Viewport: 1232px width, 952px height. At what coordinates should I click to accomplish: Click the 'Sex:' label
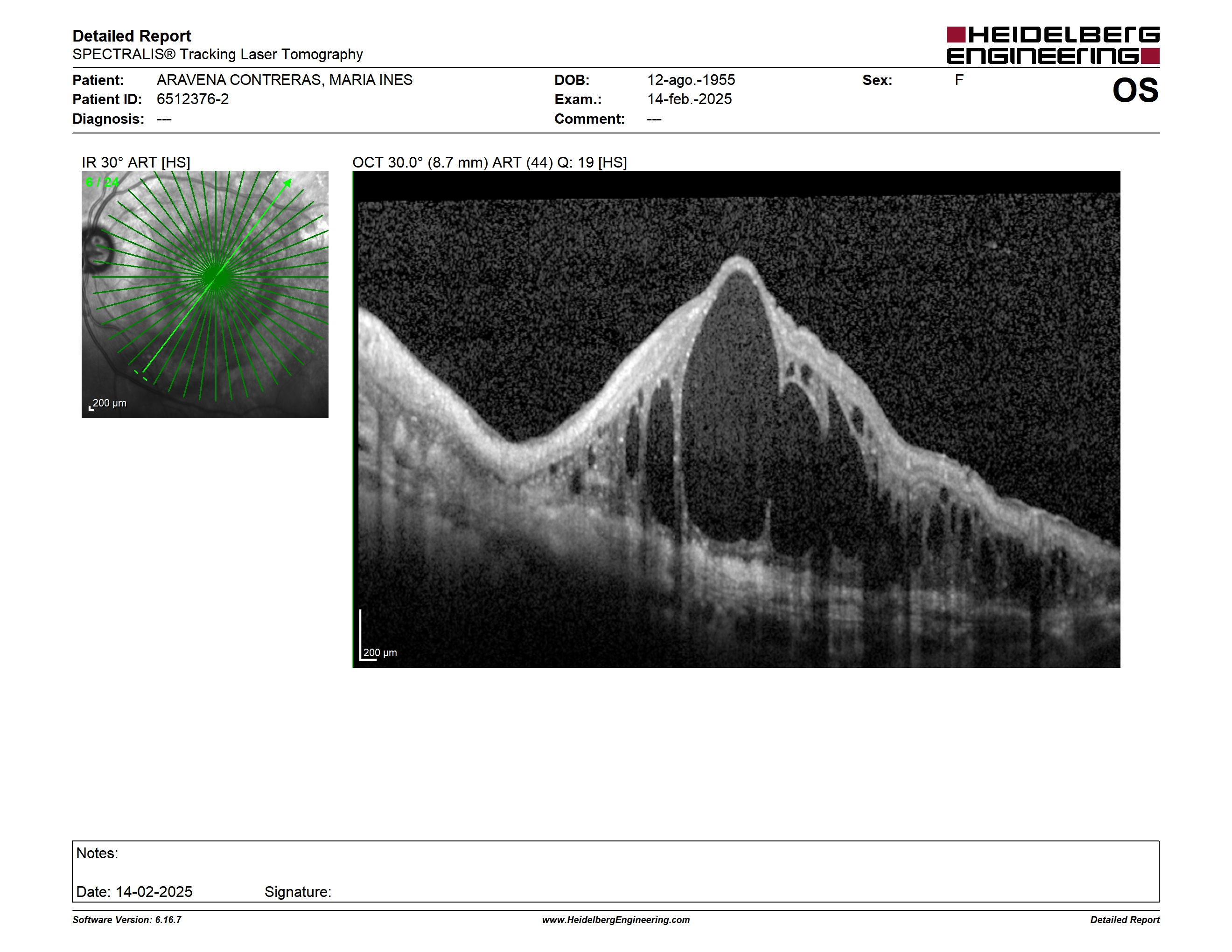(x=877, y=80)
